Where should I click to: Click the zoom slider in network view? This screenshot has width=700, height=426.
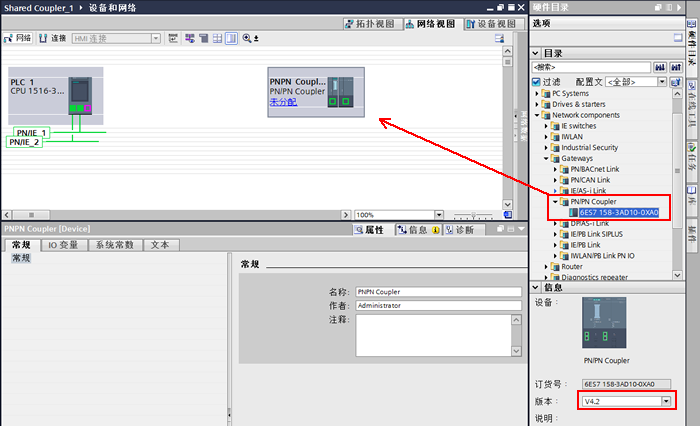473,215
